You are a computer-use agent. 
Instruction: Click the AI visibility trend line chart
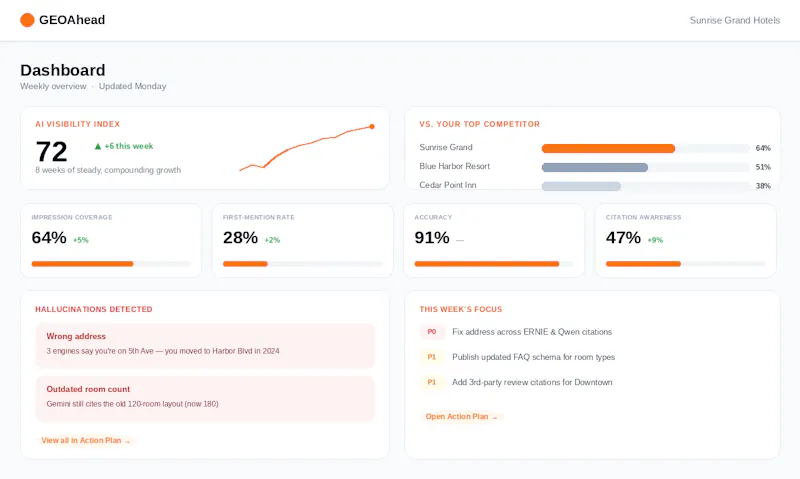307,148
